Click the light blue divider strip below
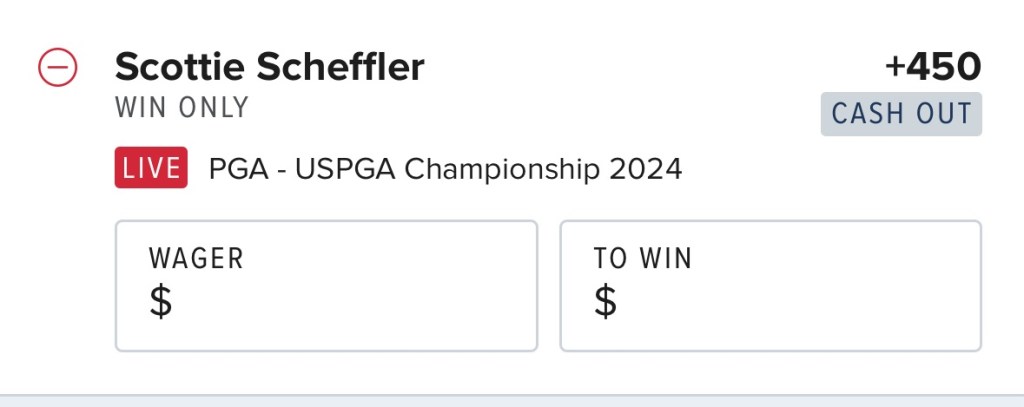Viewport: 1024px width, 407px height. coord(512,400)
